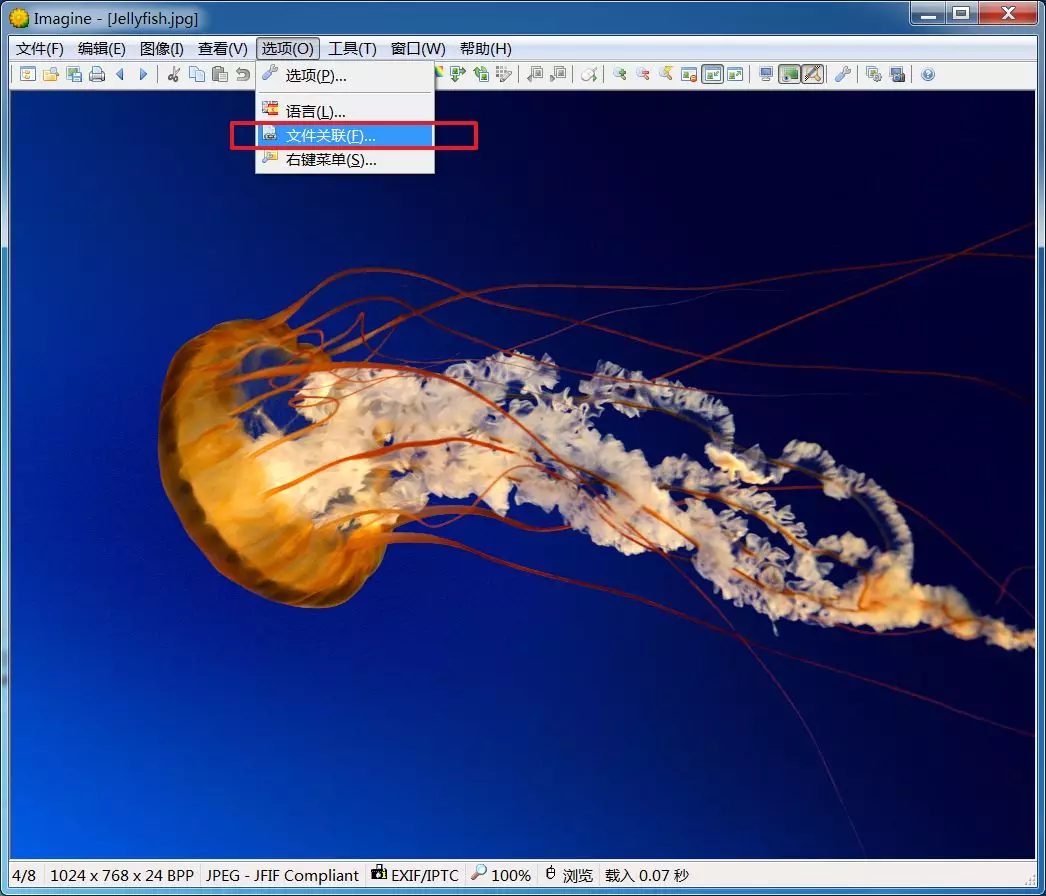This screenshot has height=896, width=1046.
Task: Click the image with orange badge icon
Action: (689, 74)
